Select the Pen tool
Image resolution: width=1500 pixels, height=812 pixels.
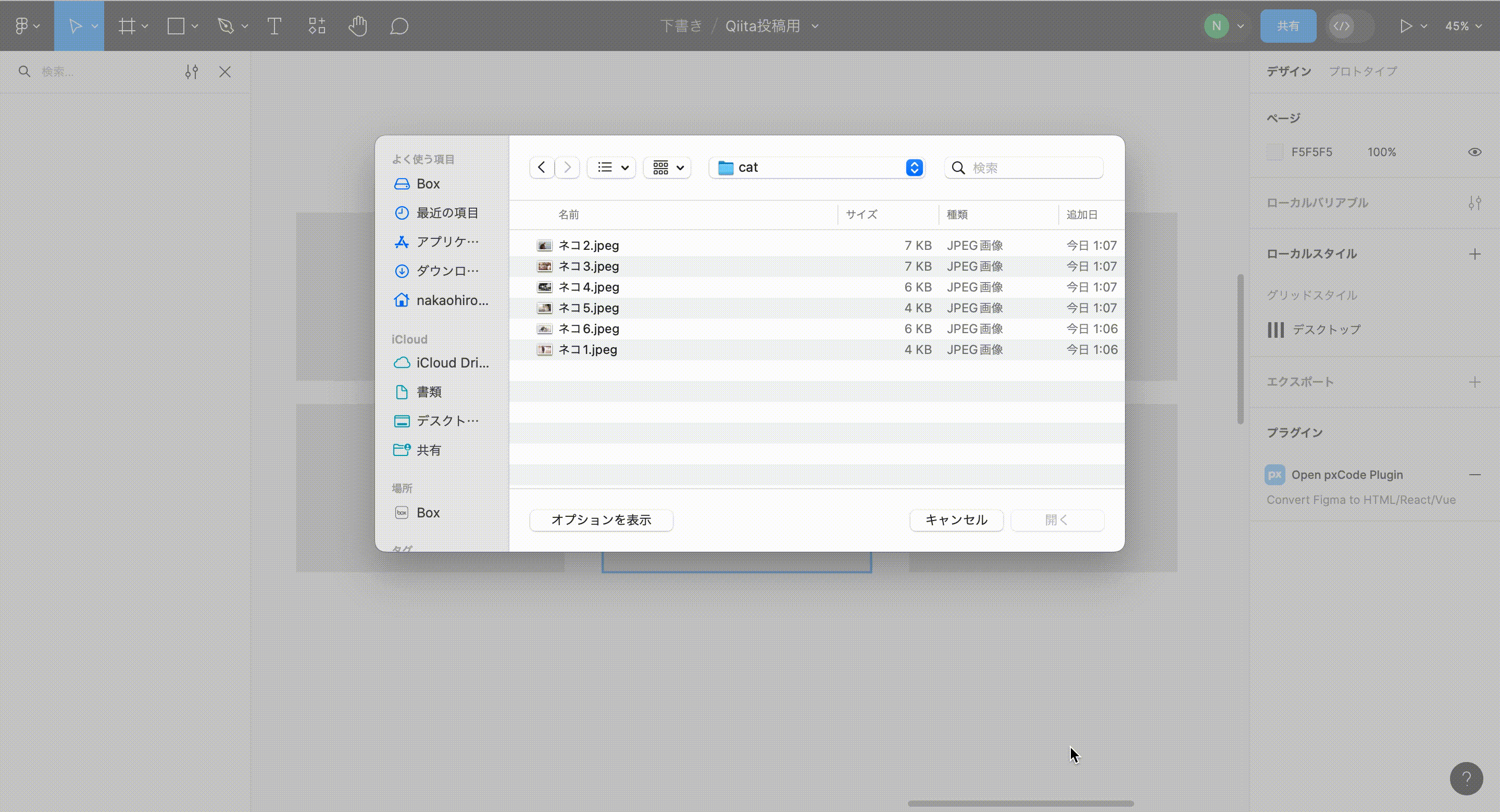226,25
